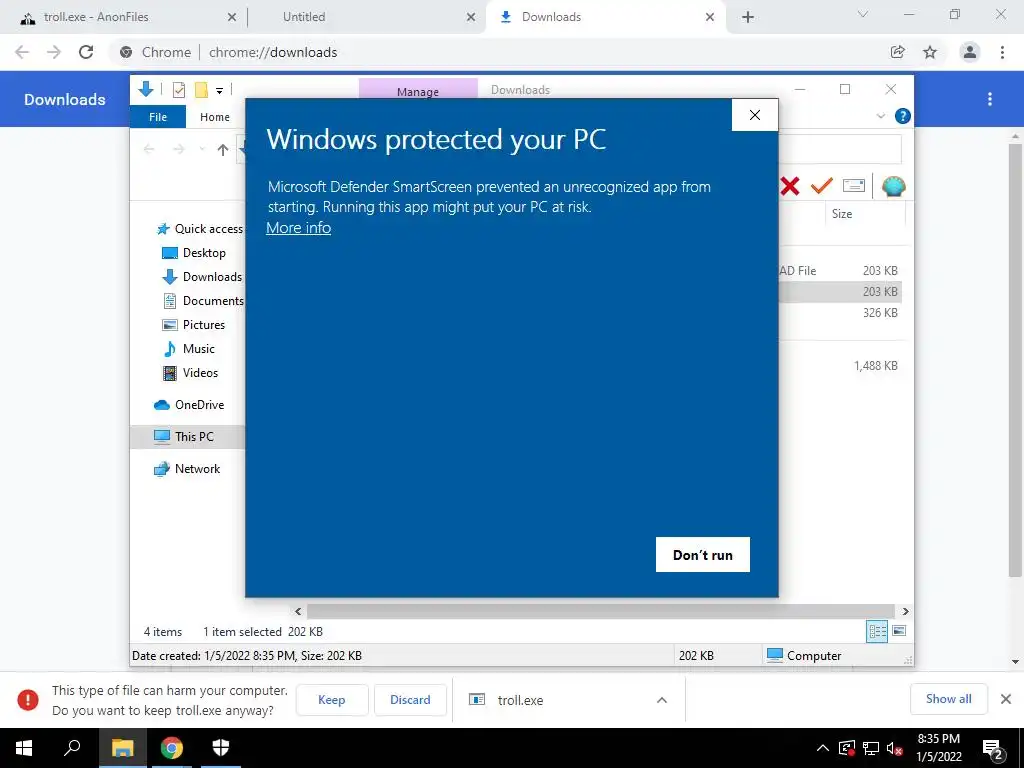Select This PC in navigation pane

[187, 436]
